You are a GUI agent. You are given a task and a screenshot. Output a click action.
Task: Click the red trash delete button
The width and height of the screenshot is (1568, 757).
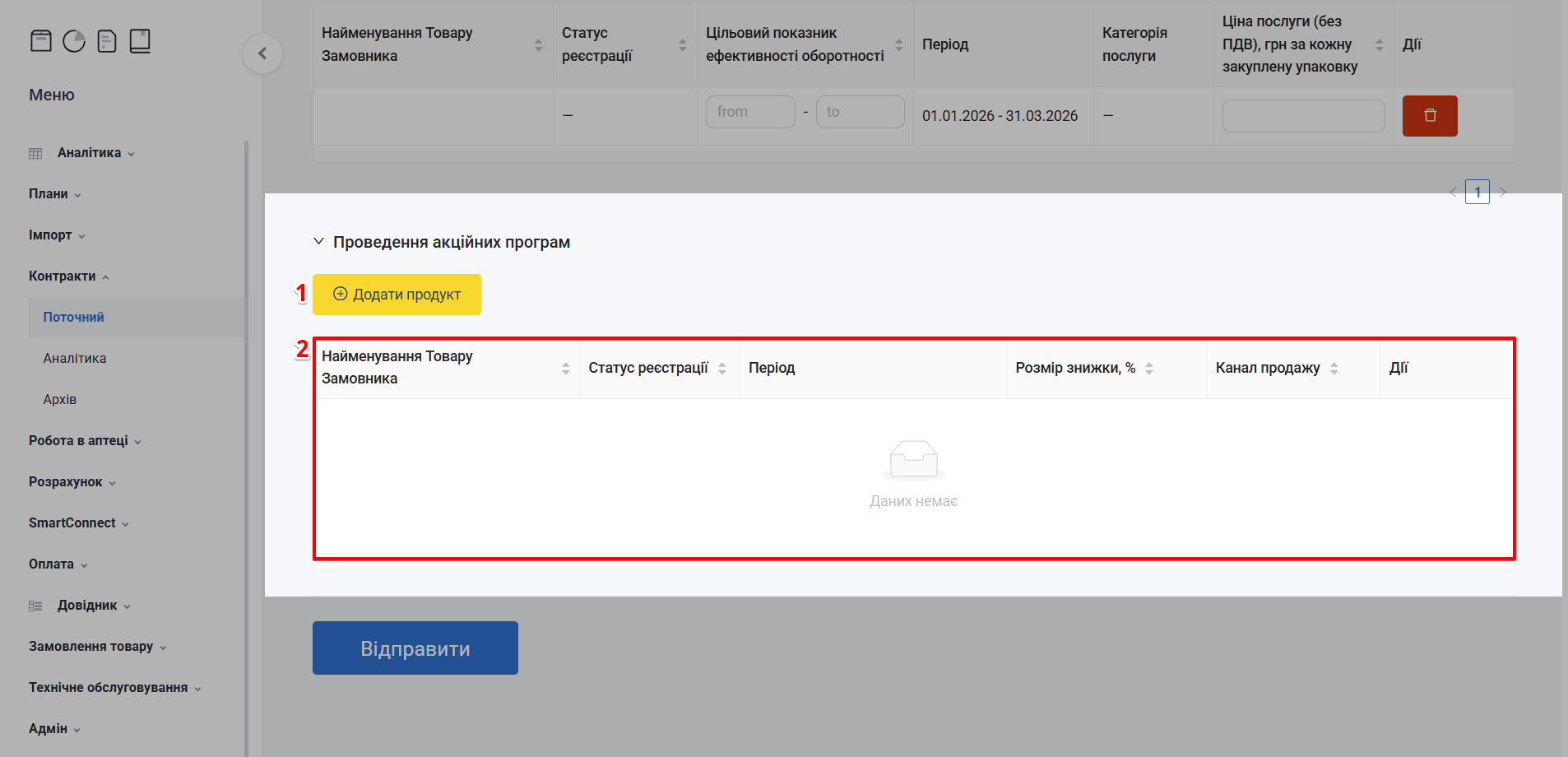(x=1429, y=116)
